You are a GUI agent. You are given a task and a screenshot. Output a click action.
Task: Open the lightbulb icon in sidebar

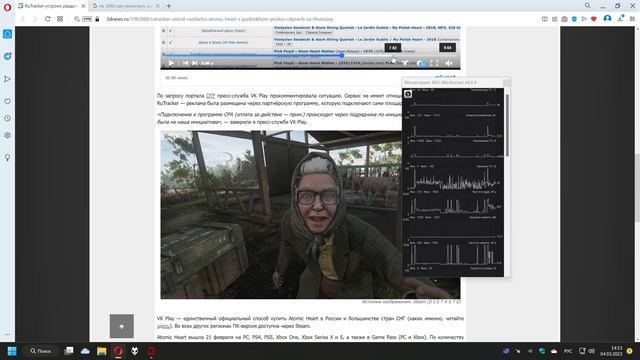(x=7, y=158)
